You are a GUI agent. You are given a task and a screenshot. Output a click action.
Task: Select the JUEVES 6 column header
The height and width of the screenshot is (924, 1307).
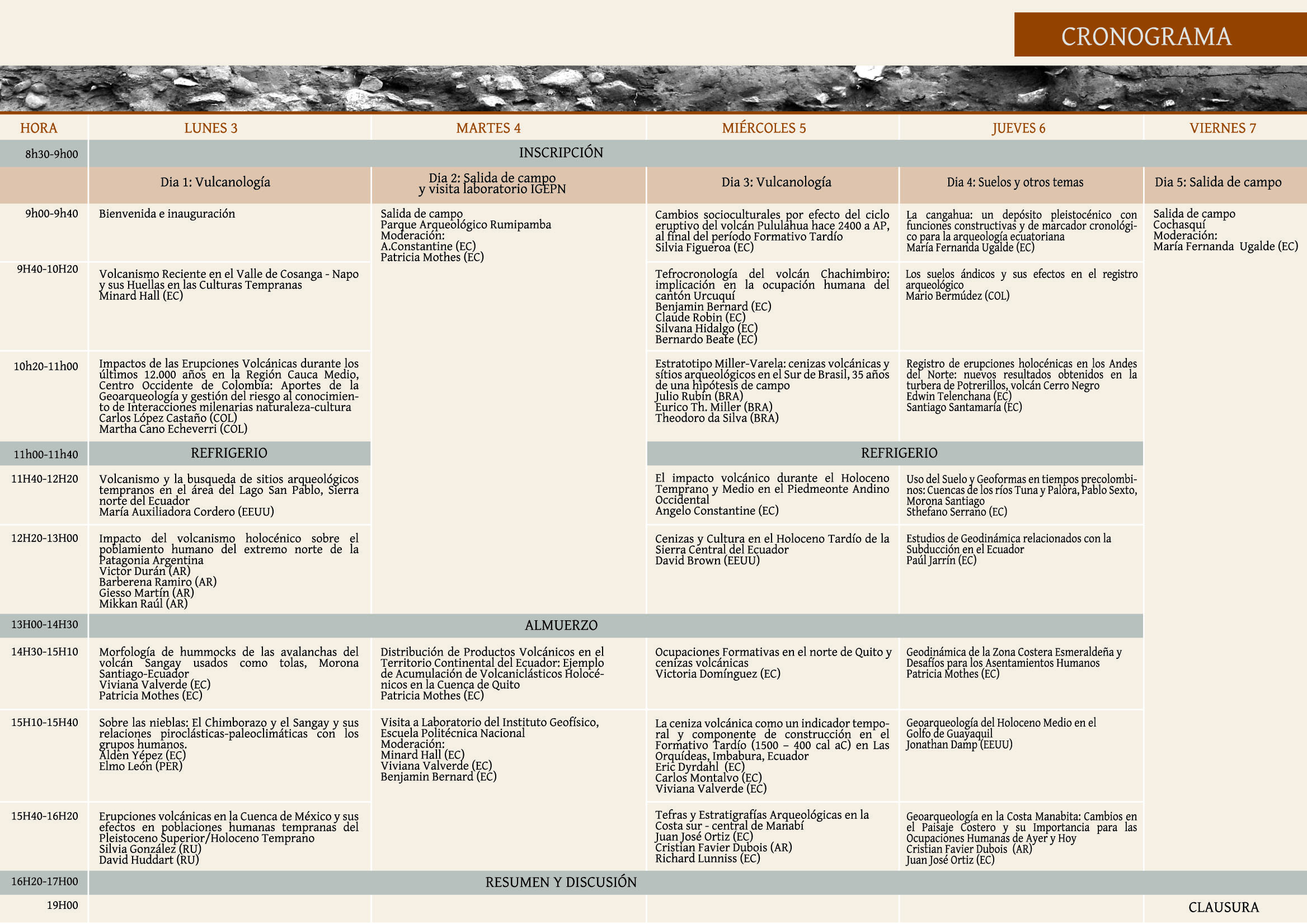(1018, 128)
